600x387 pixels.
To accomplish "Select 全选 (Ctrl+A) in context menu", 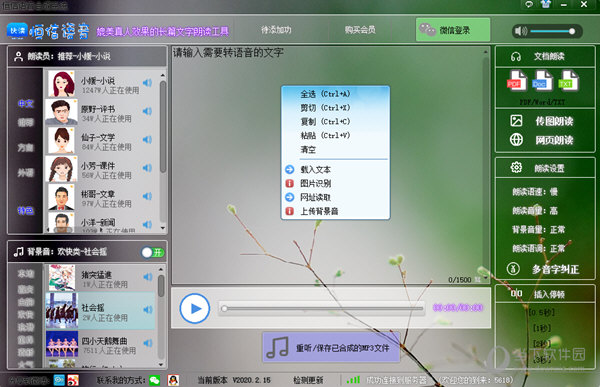I will [325, 94].
